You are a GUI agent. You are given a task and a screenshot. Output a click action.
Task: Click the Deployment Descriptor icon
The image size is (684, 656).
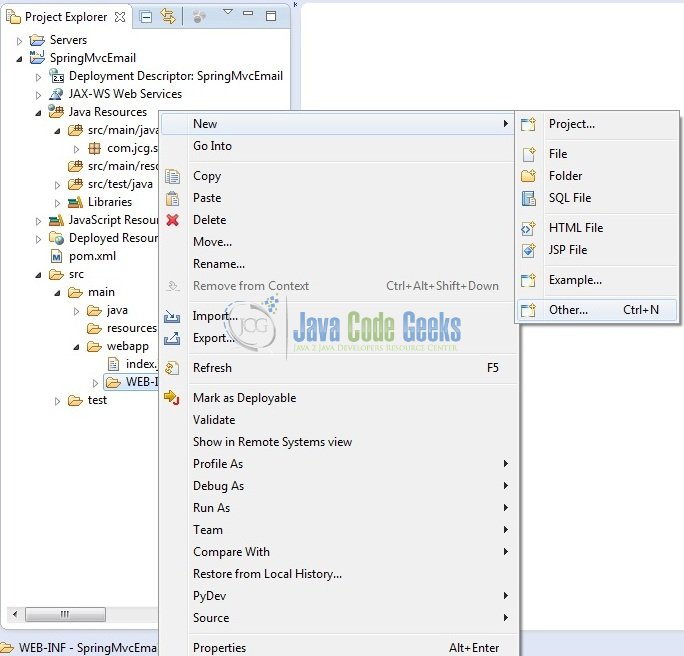[56, 75]
